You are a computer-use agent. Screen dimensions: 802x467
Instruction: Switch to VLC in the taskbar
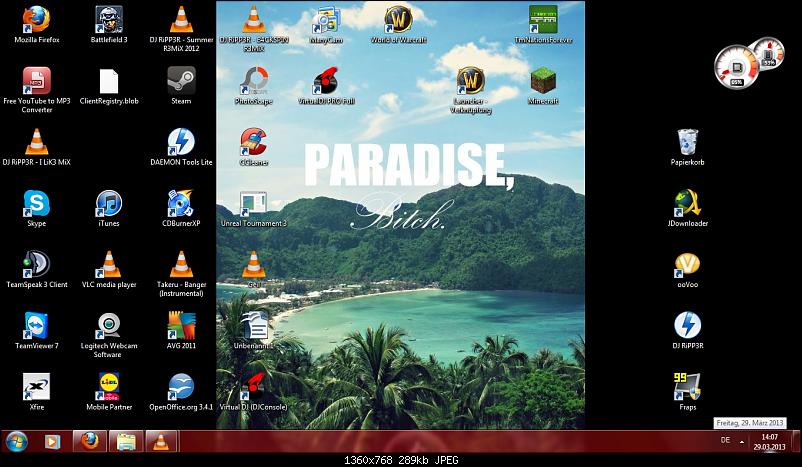click(x=161, y=441)
